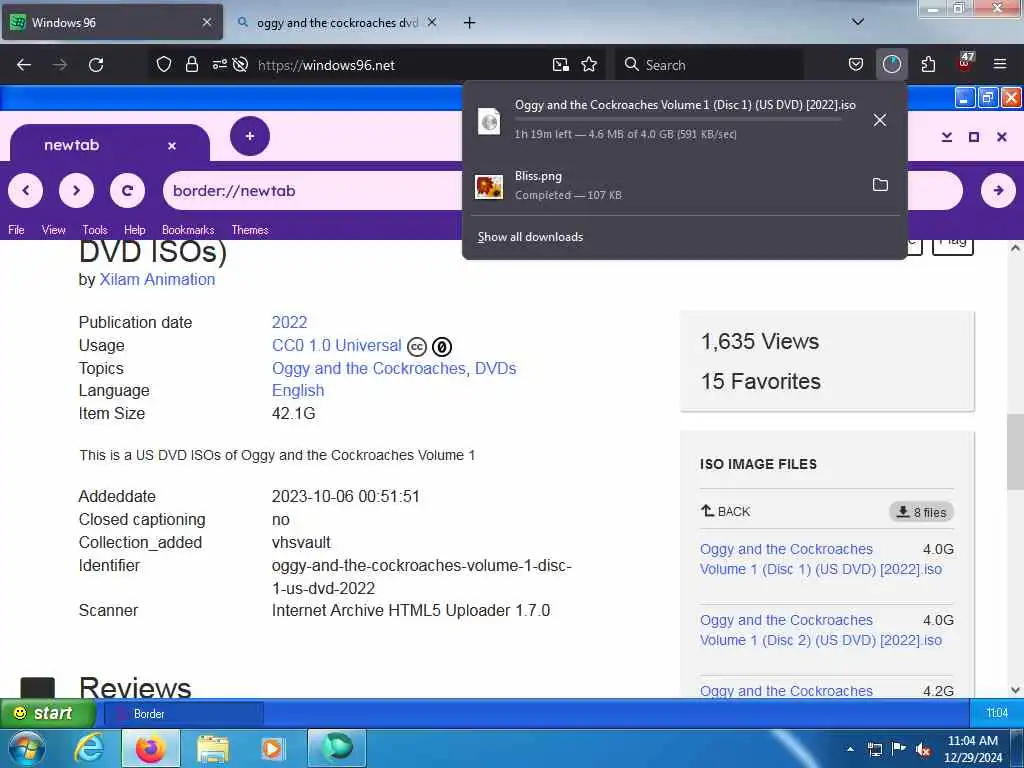1024x768 pixels.
Task: Go back in Firefox history
Action: (x=24, y=65)
